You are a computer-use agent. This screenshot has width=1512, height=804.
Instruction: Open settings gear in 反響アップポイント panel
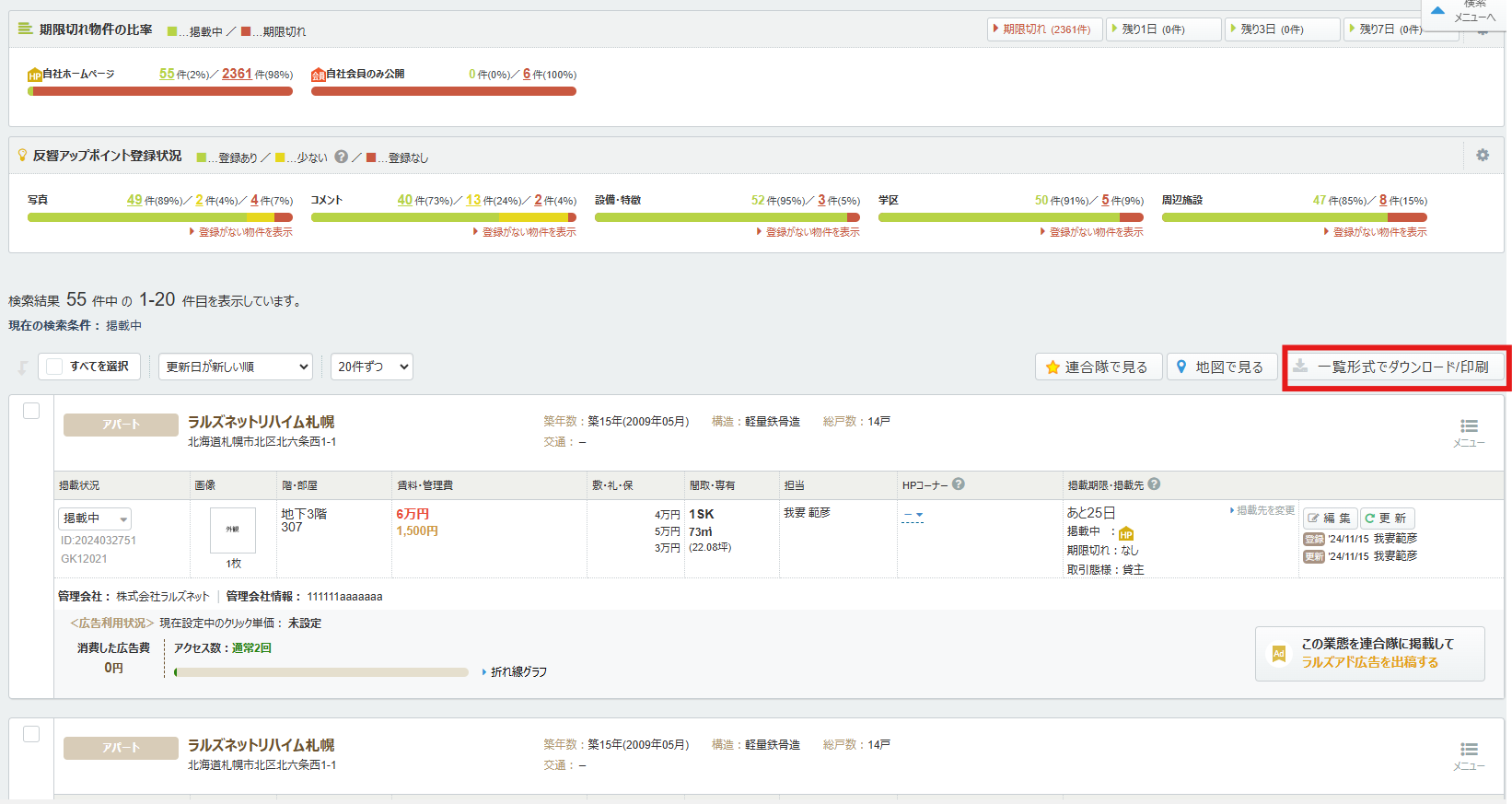[x=1482, y=156]
